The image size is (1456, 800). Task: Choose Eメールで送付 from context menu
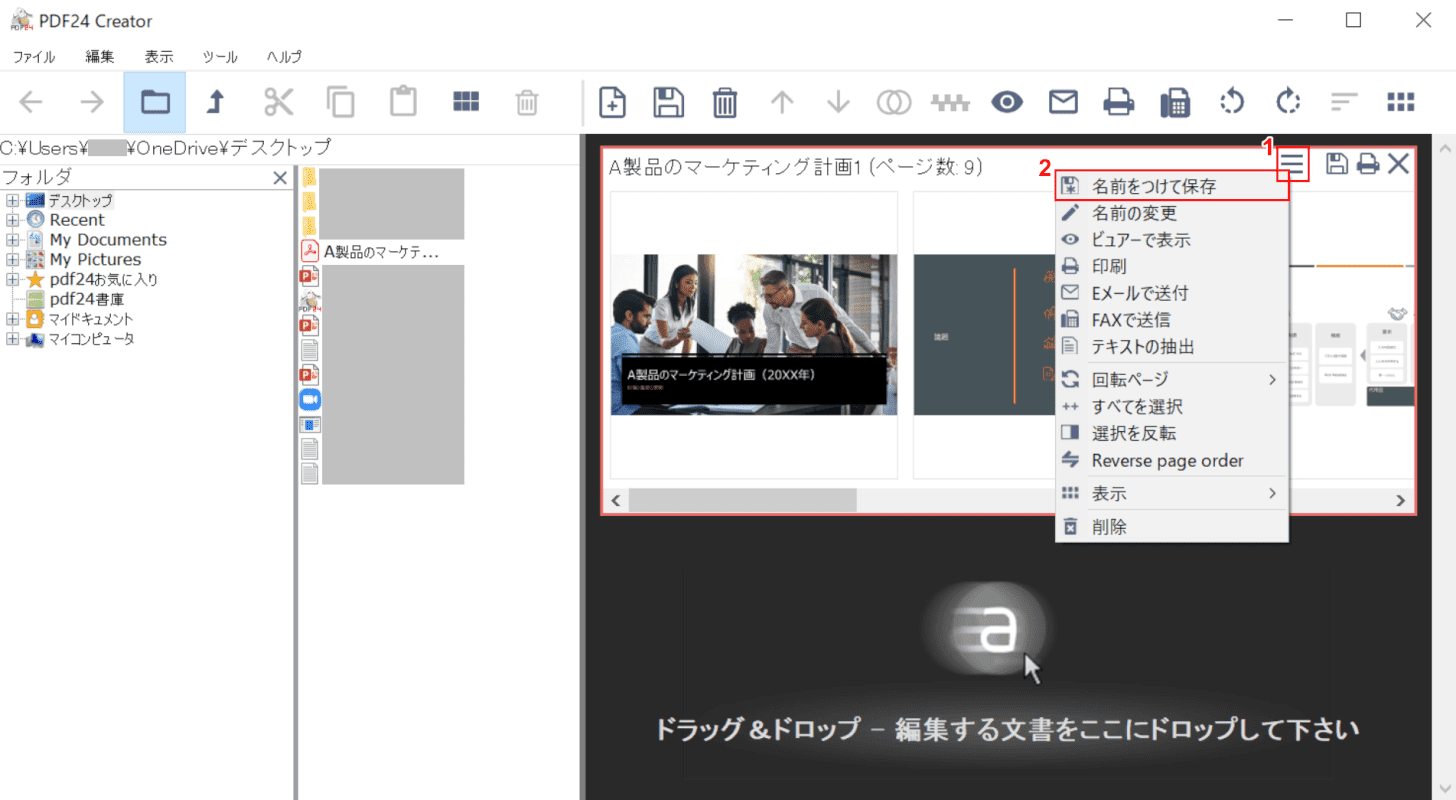pyautogui.click(x=1172, y=294)
